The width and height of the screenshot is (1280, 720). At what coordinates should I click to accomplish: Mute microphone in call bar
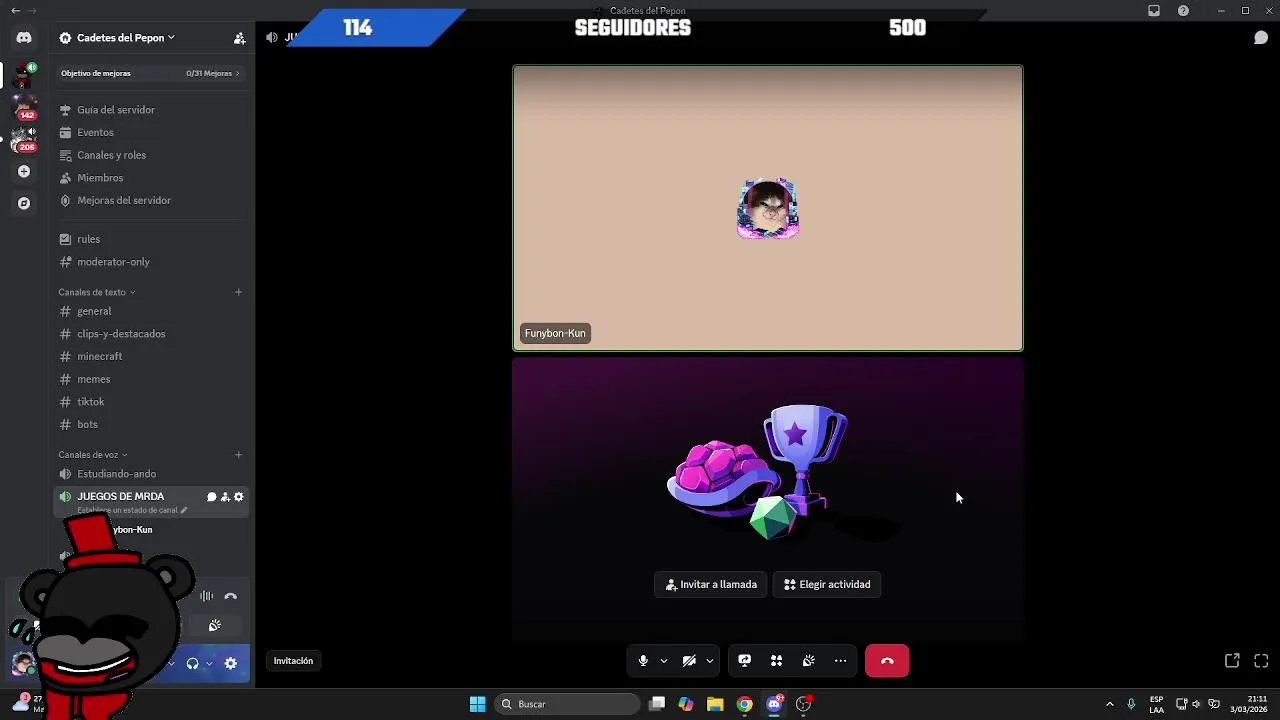tap(643, 661)
